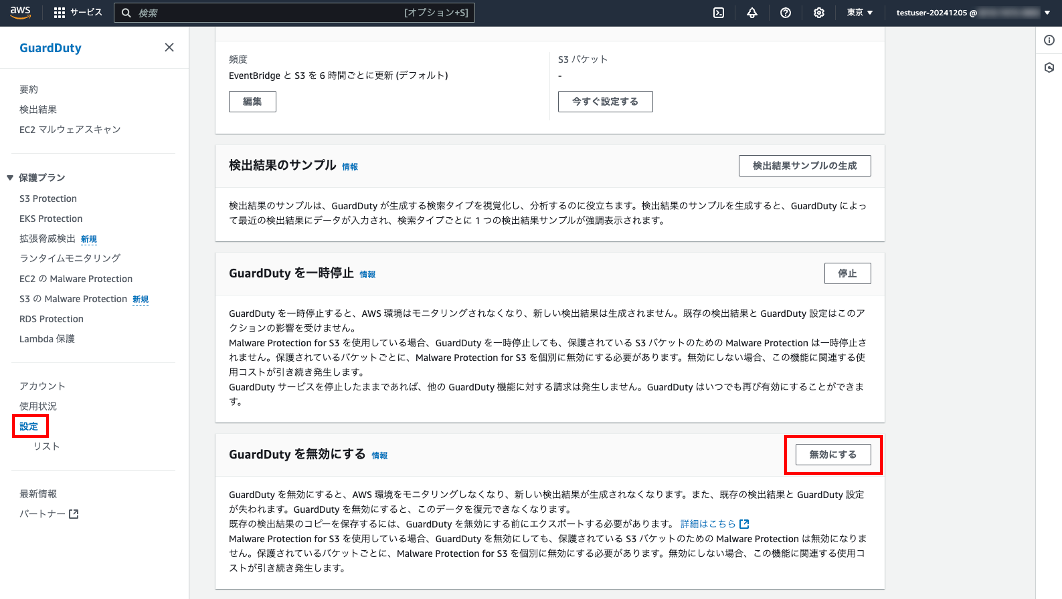The height and width of the screenshot is (599, 1062).
Task: Click the 新規 badge beside 拡張脅威検出
Action: [x=89, y=239]
